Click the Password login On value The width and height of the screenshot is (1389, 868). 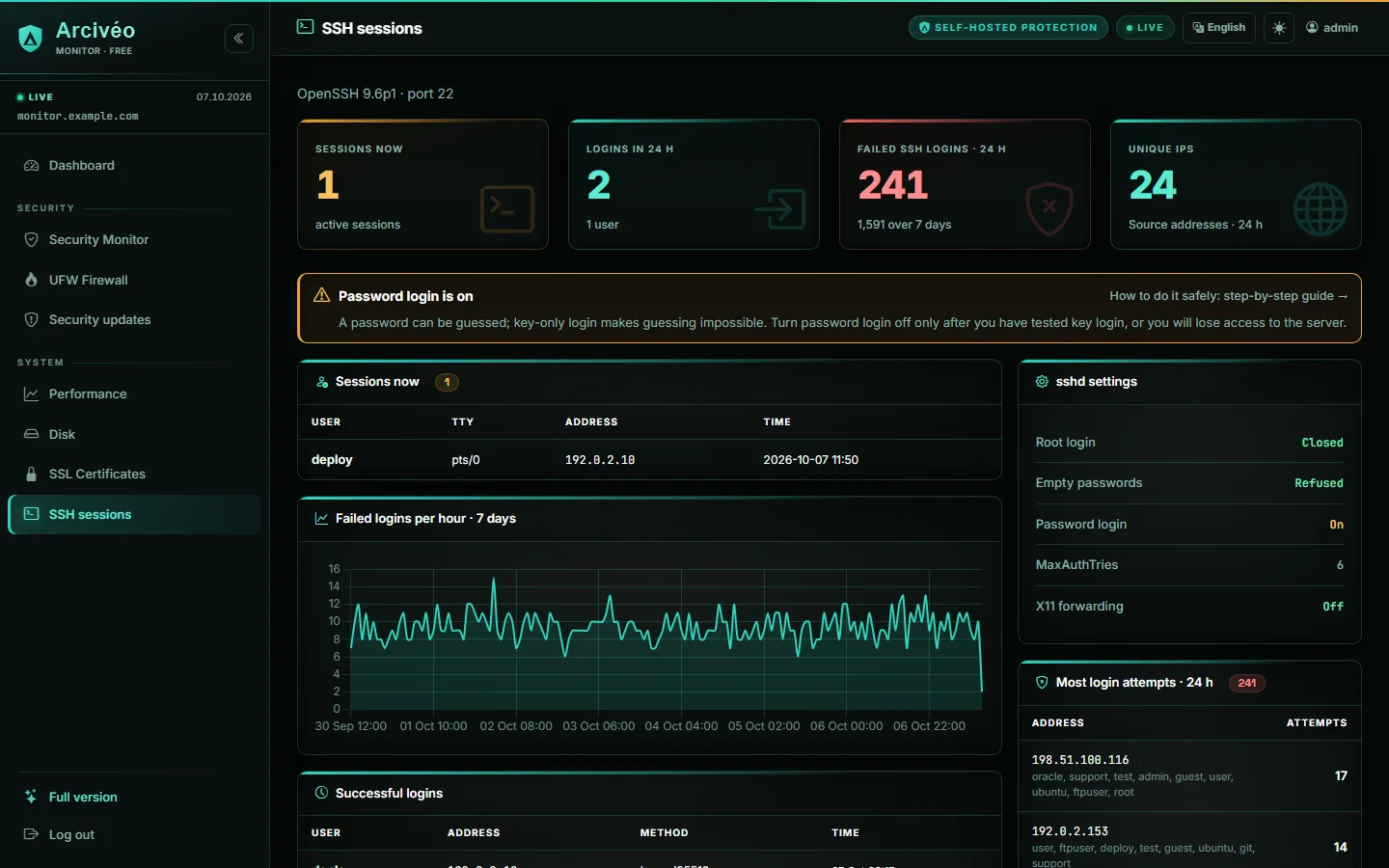click(1337, 525)
